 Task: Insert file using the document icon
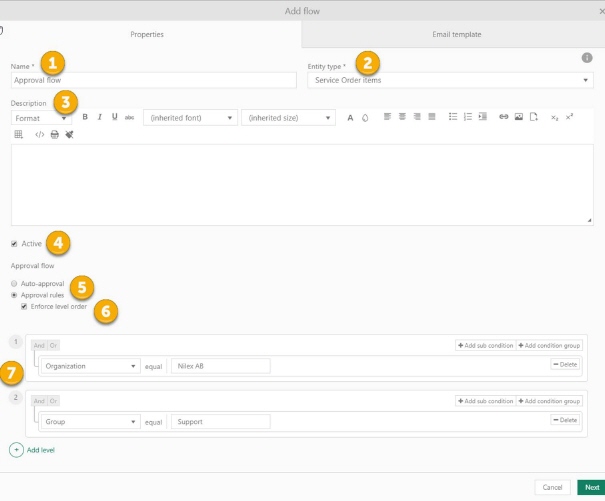534,117
